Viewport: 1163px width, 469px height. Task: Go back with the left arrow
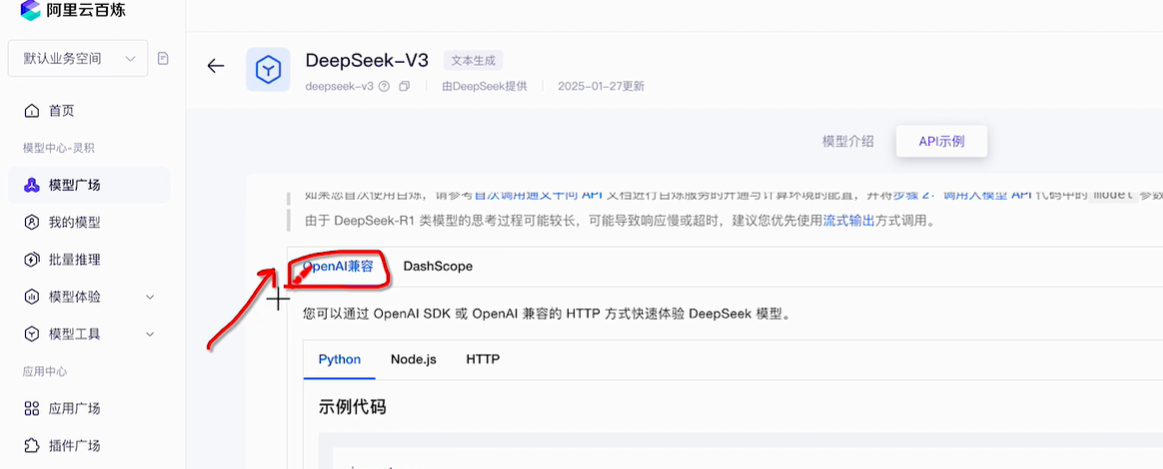[x=216, y=66]
